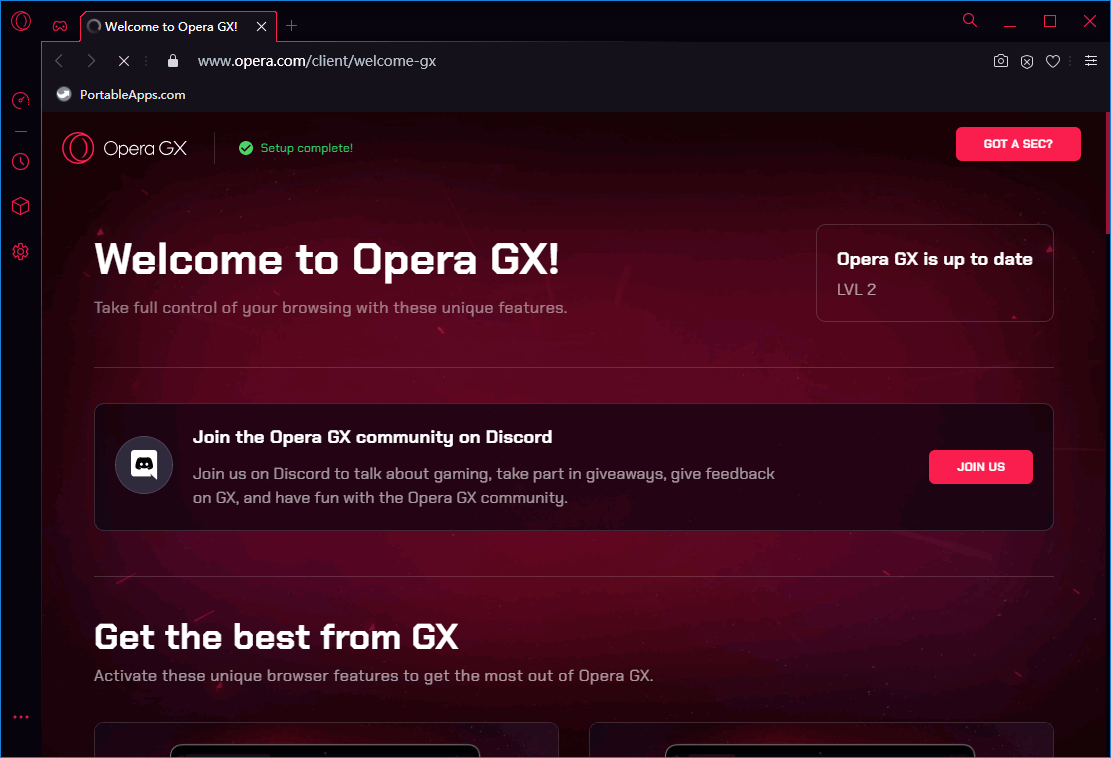Open ad blocker shield icon
Screen dimensions: 1111x758
click(x=1027, y=62)
